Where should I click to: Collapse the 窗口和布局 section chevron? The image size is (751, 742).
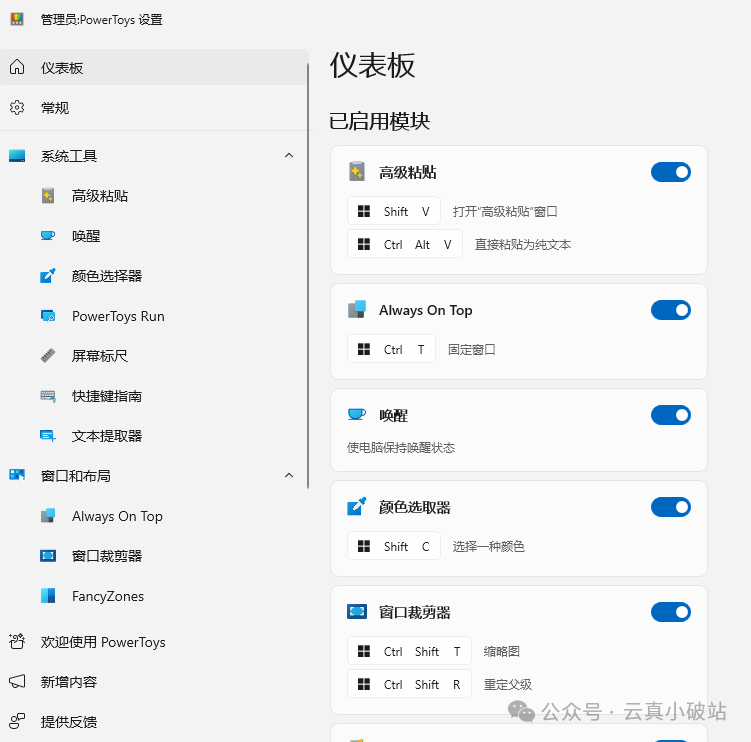tap(289, 475)
